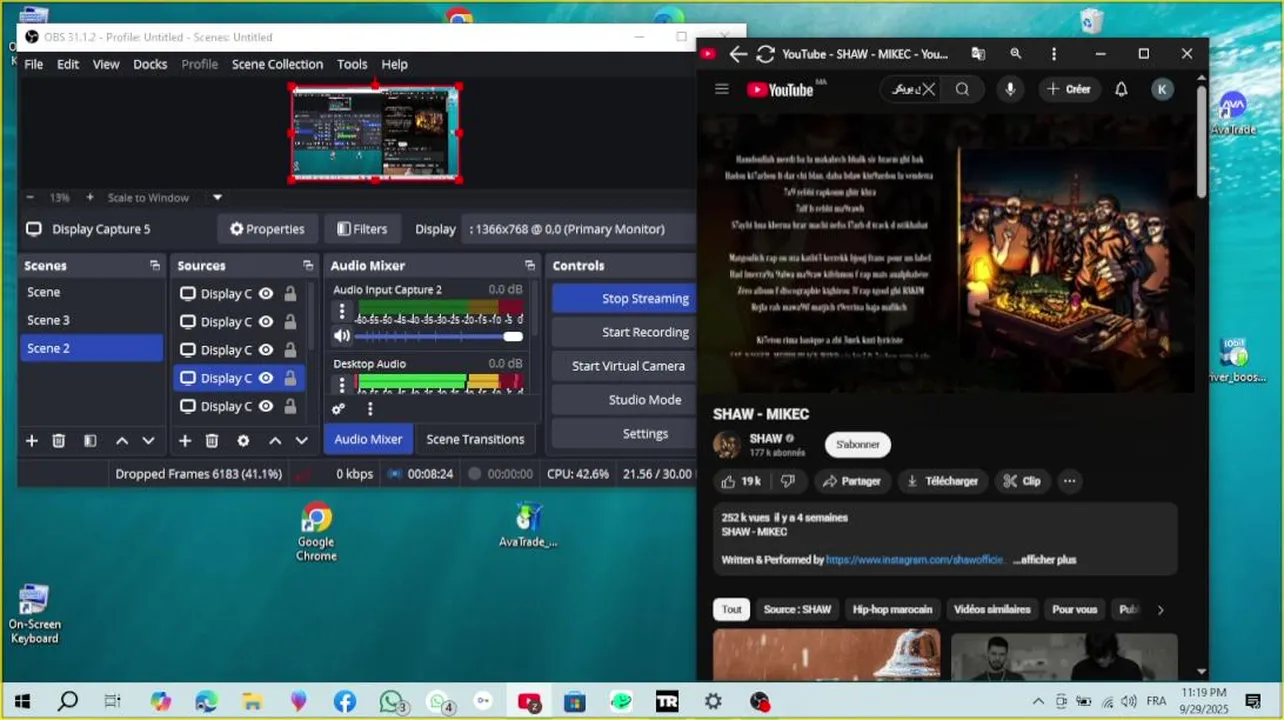
Task: Open the Tools menu in OBS
Action: point(352,64)
